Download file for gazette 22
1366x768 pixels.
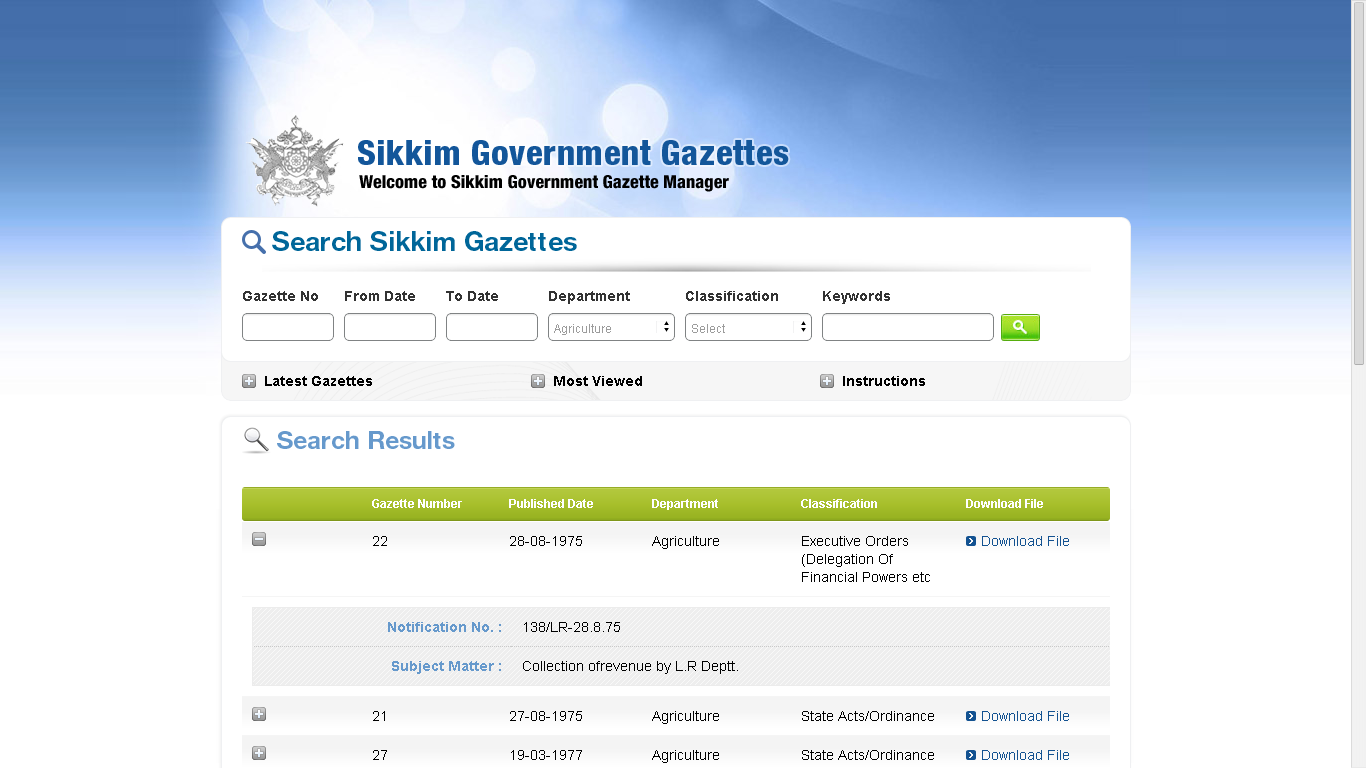(1024, 541)
